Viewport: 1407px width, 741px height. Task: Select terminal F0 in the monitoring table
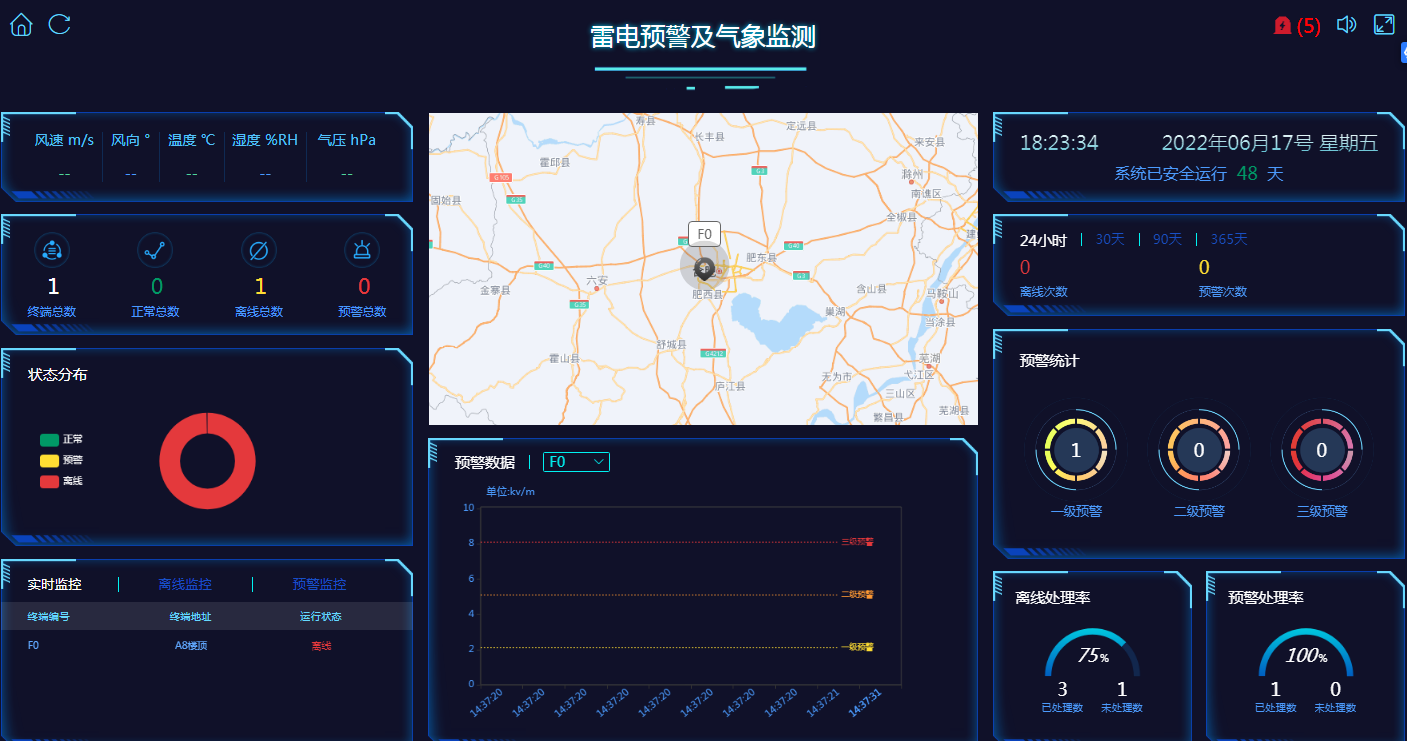[x=33, y=645]
